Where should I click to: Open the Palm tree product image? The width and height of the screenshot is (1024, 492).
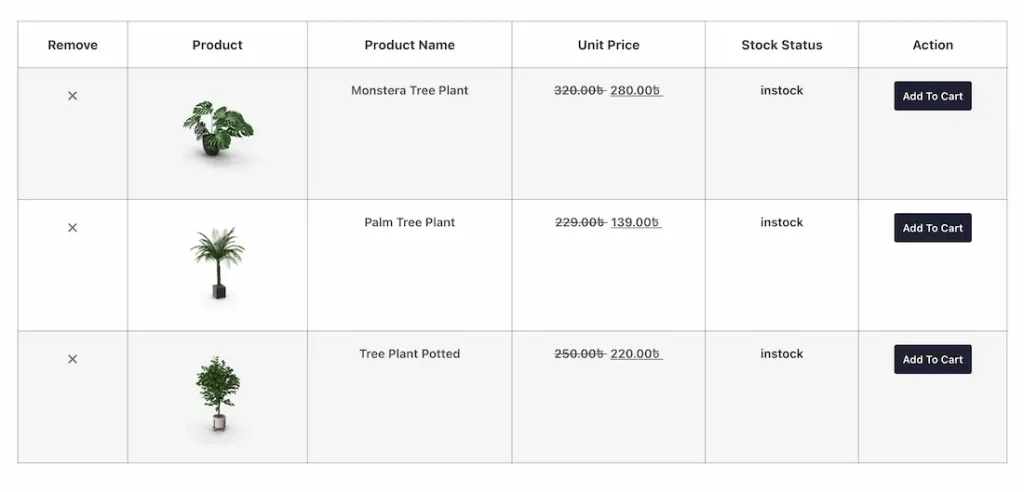pyautogui.click(x=217, y=263)
